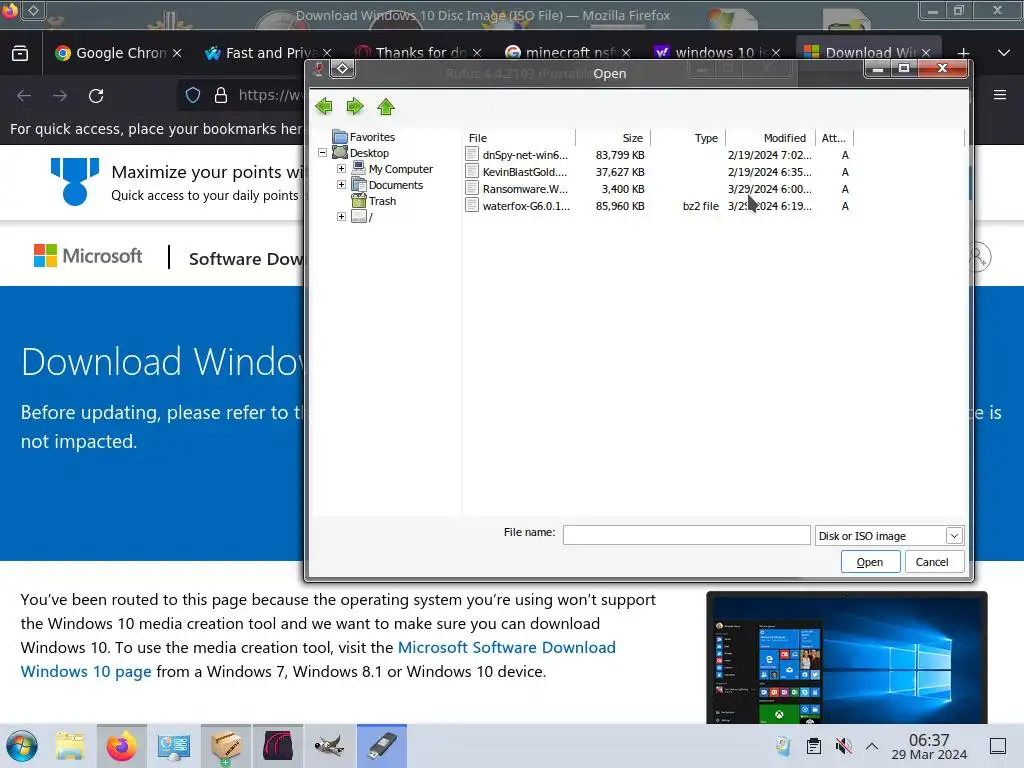Sort files by the File column header
The height and width of the screenshot is (768, 1024).
tap(519, 138)
